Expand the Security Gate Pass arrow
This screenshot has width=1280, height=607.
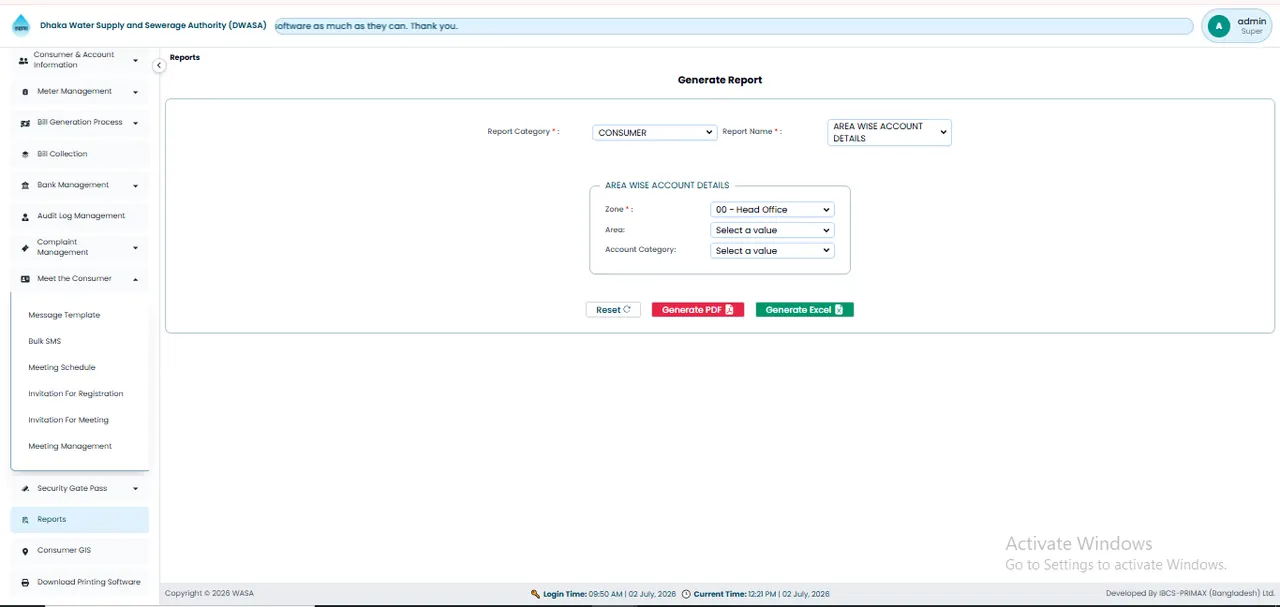135,489
